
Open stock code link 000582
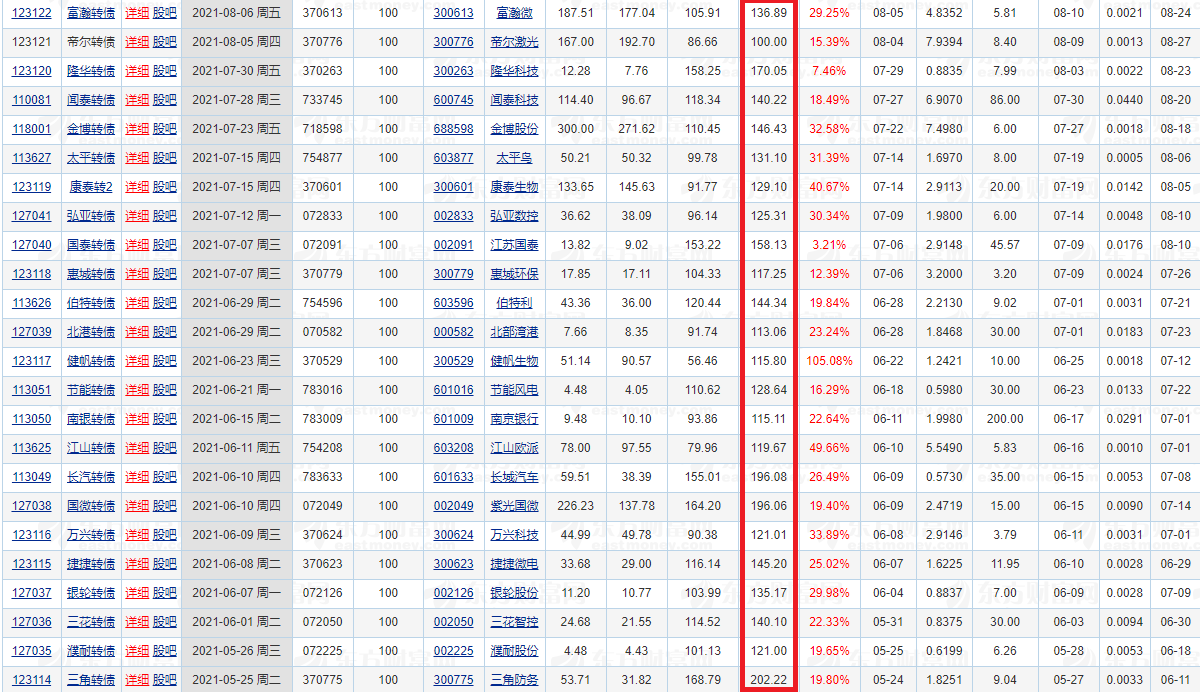[454, 332]
